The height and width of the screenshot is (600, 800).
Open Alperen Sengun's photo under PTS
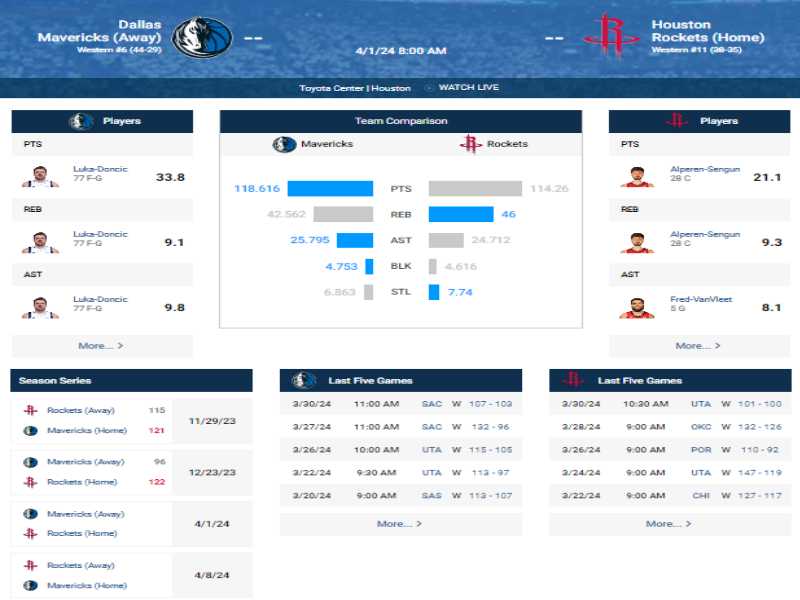coord(637,177)
